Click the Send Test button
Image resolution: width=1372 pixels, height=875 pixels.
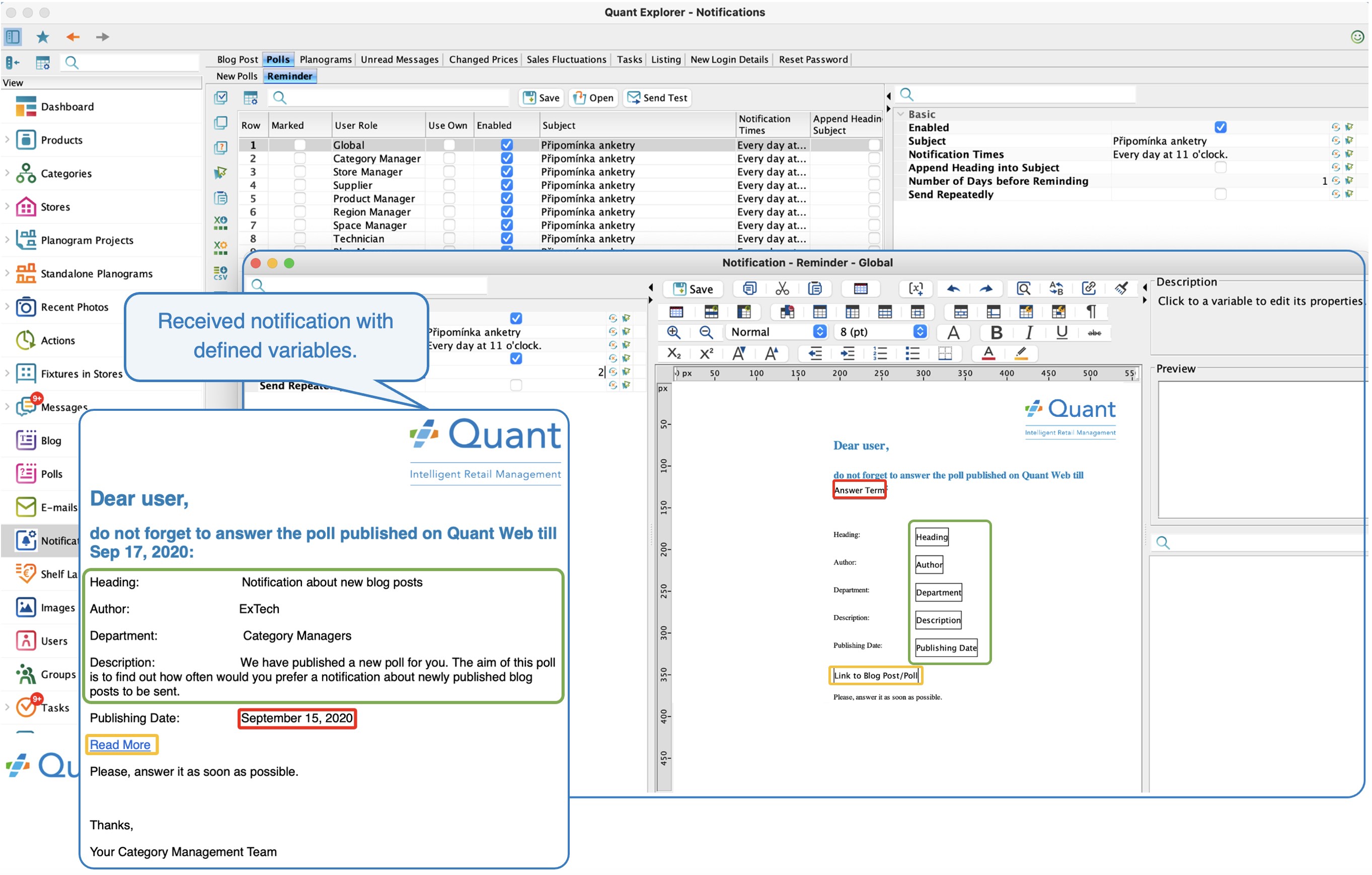pos(657,98)
